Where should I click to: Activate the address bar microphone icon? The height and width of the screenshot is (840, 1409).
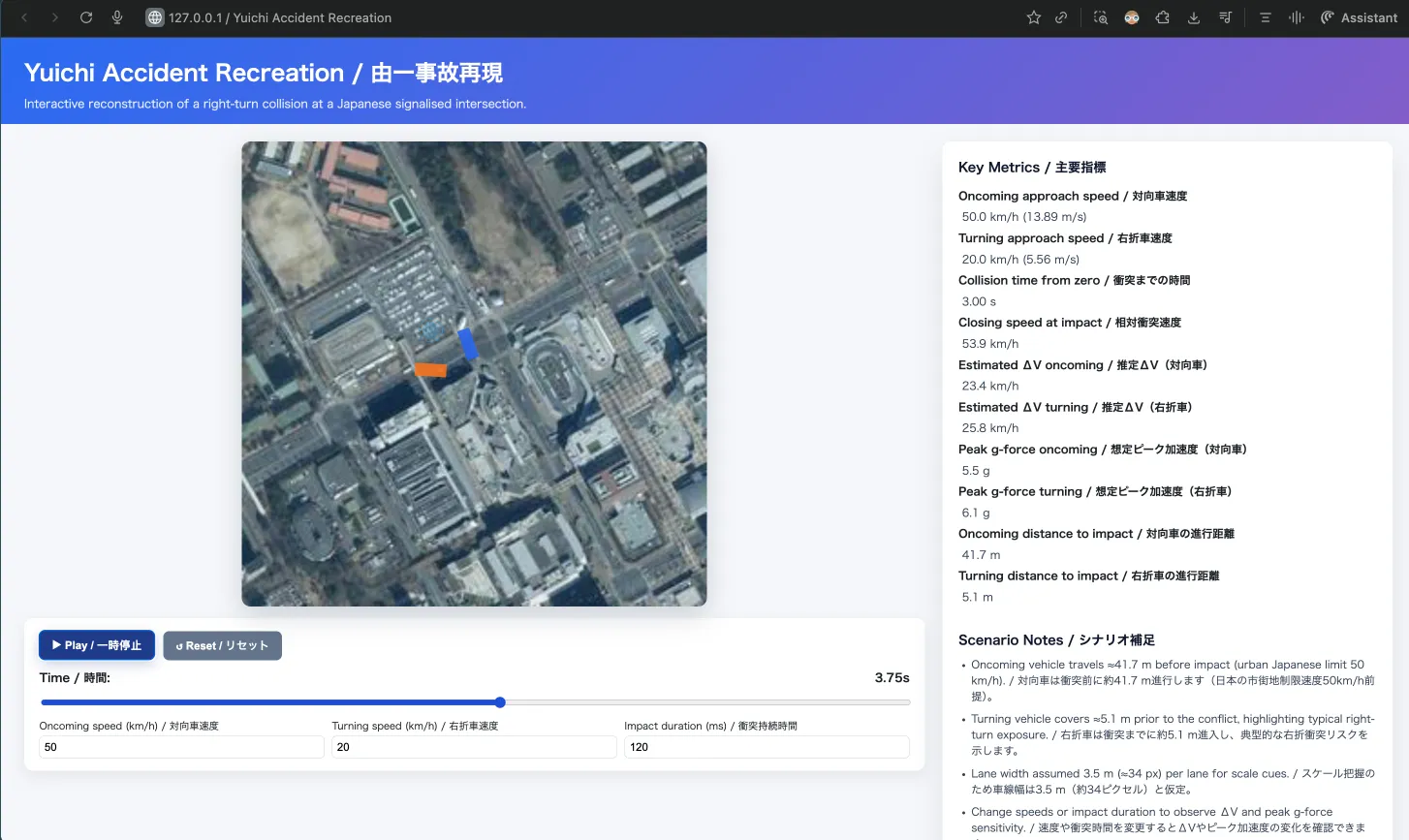pos(116,17)
